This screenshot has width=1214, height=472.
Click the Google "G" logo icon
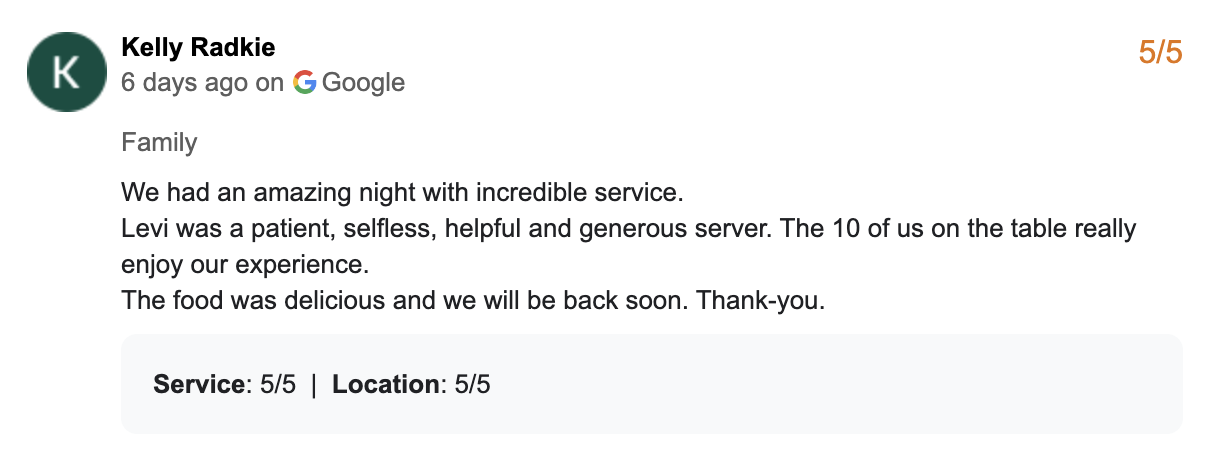click(x=304, y=83)
